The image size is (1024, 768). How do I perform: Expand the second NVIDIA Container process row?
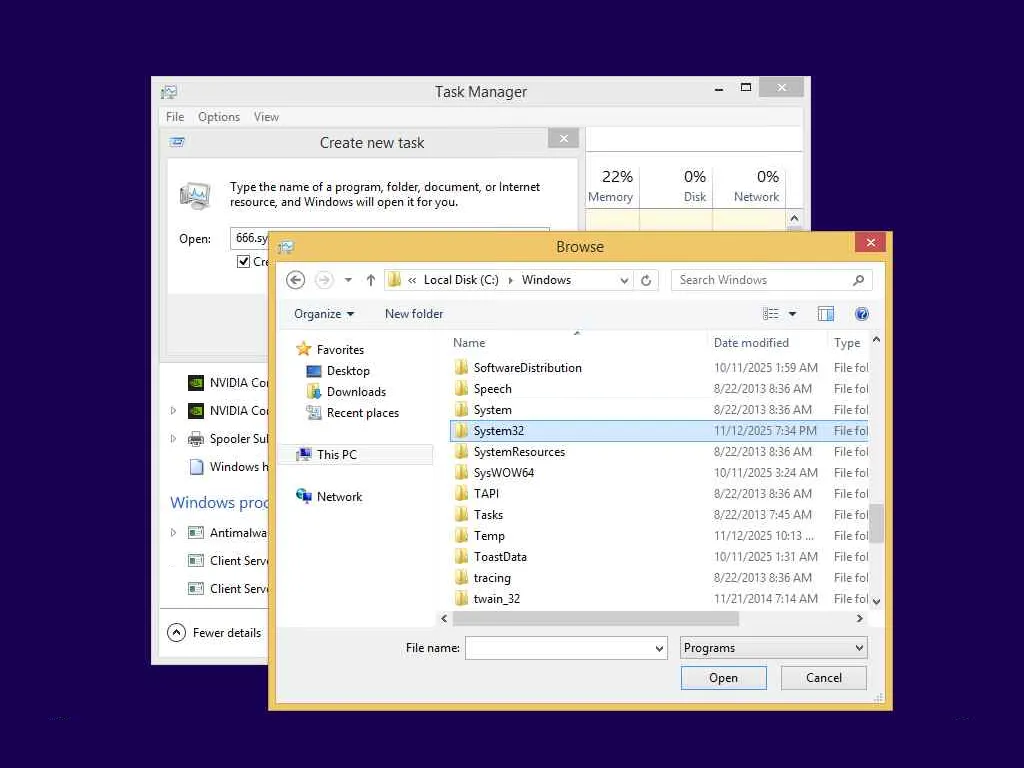173,411
